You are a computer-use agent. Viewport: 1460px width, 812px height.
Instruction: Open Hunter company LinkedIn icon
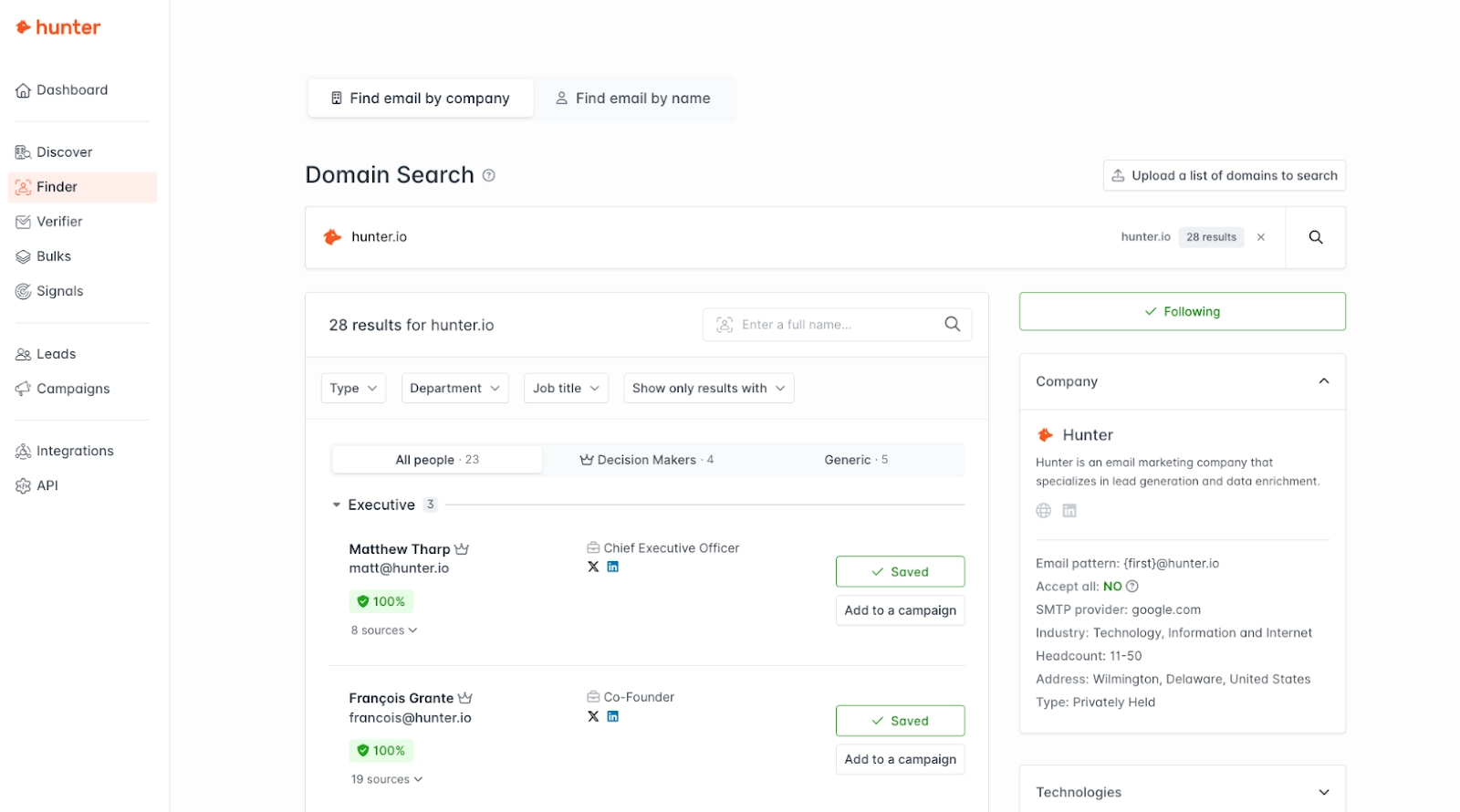pyautogui.click(x=1069, y=511)
